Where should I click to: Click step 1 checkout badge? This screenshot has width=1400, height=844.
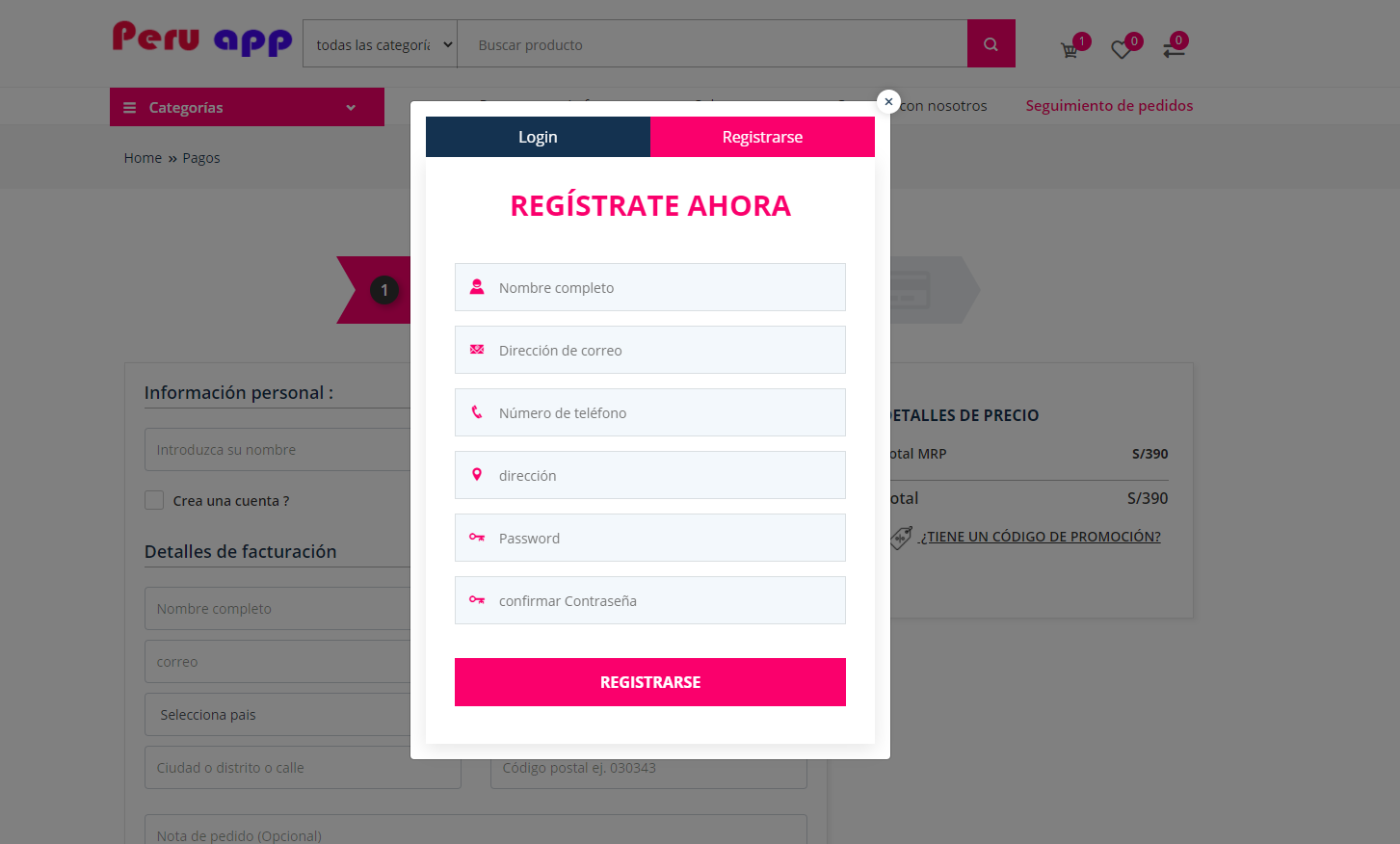pyautogui.click(x=383, y=290)
